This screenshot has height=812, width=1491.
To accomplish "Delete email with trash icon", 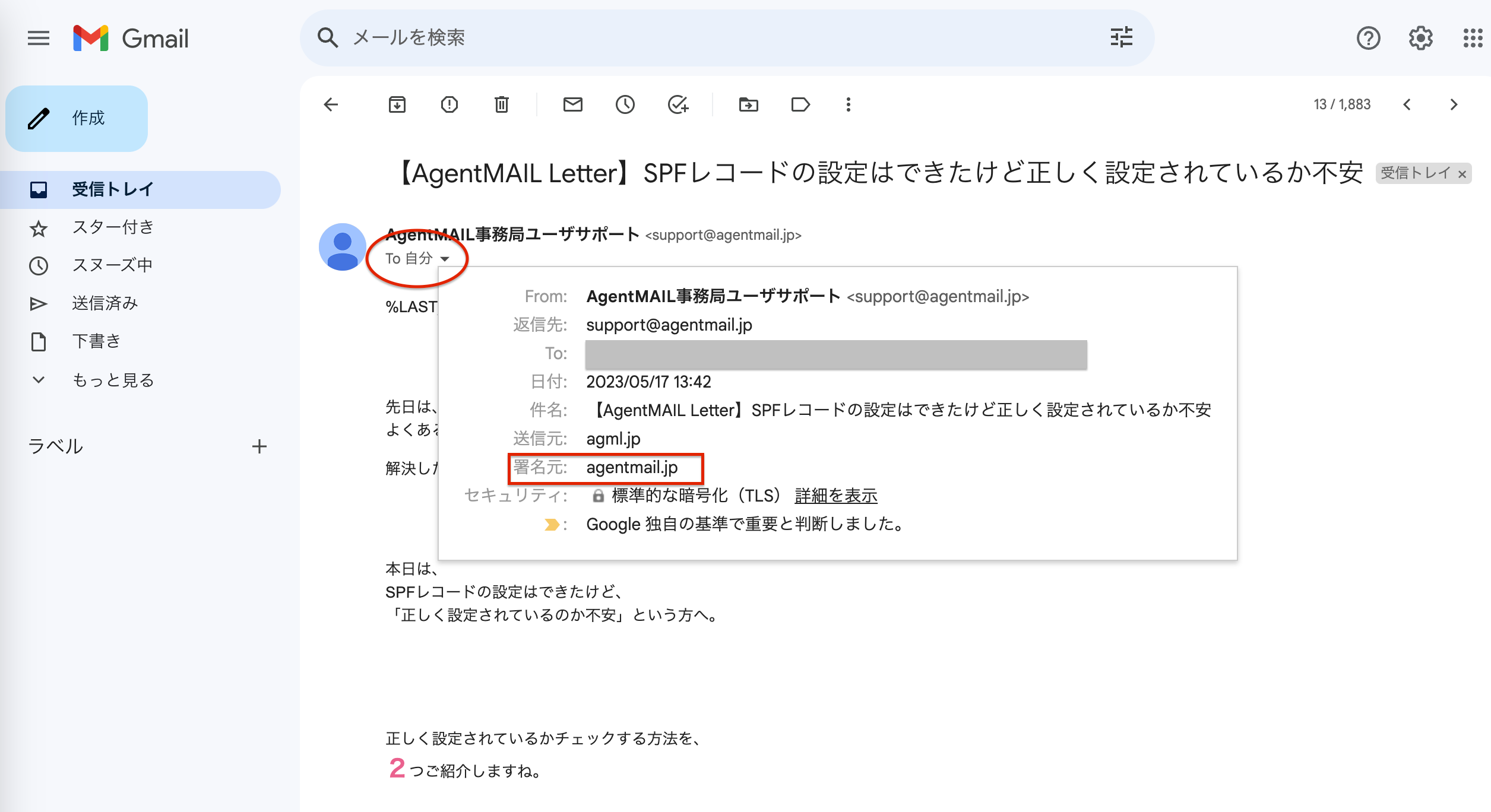I will [501, 105].
